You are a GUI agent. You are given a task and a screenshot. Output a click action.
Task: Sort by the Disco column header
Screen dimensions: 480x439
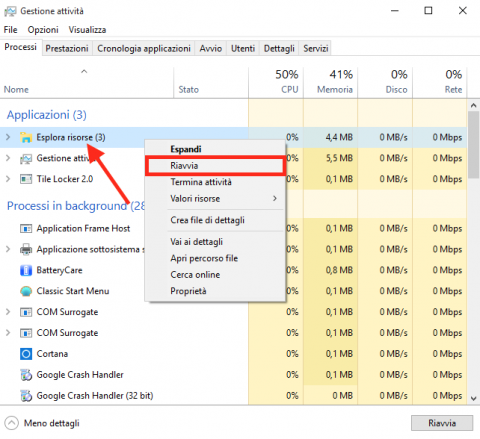click(385, 82)
